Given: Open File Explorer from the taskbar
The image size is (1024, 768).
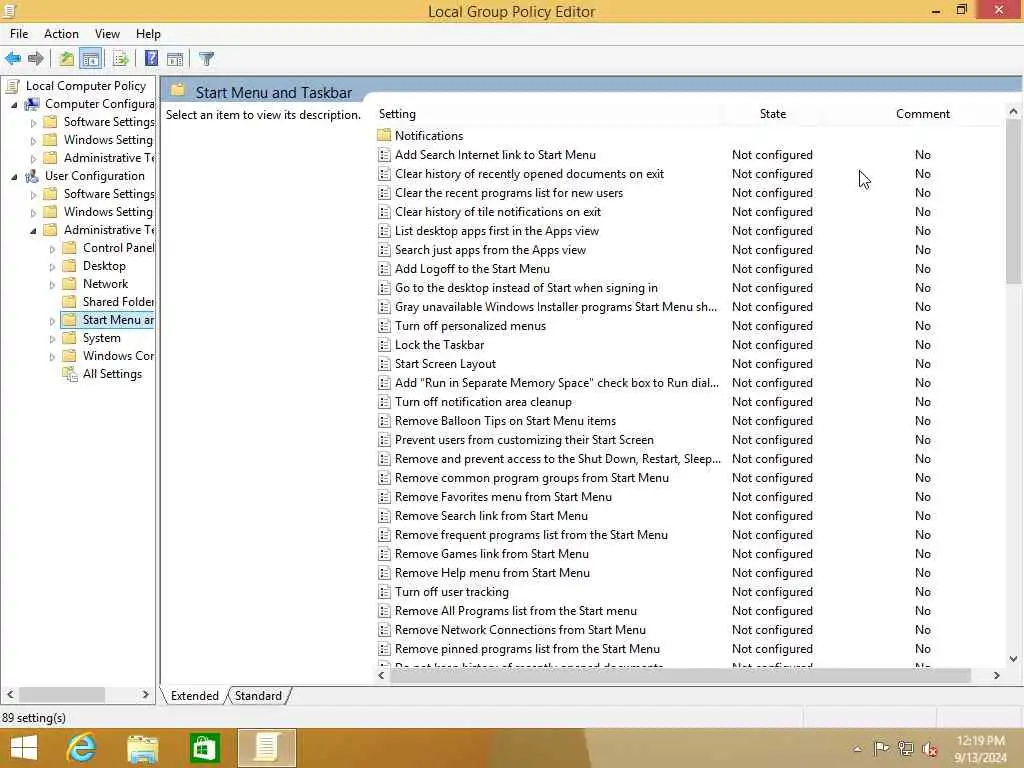Looking at the screenshot, I should [x=142, y=748].
